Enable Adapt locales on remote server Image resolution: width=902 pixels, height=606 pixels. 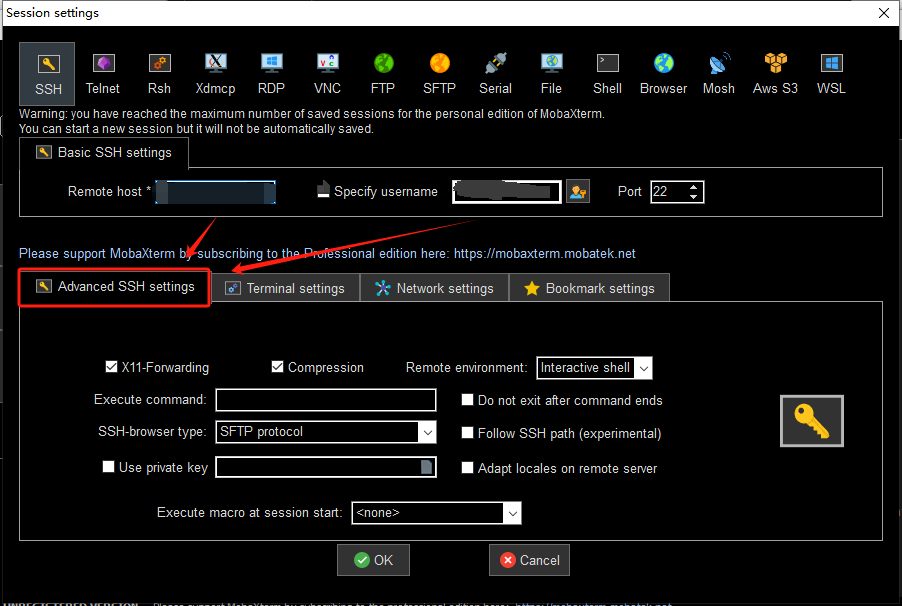(x=467, y=468)
